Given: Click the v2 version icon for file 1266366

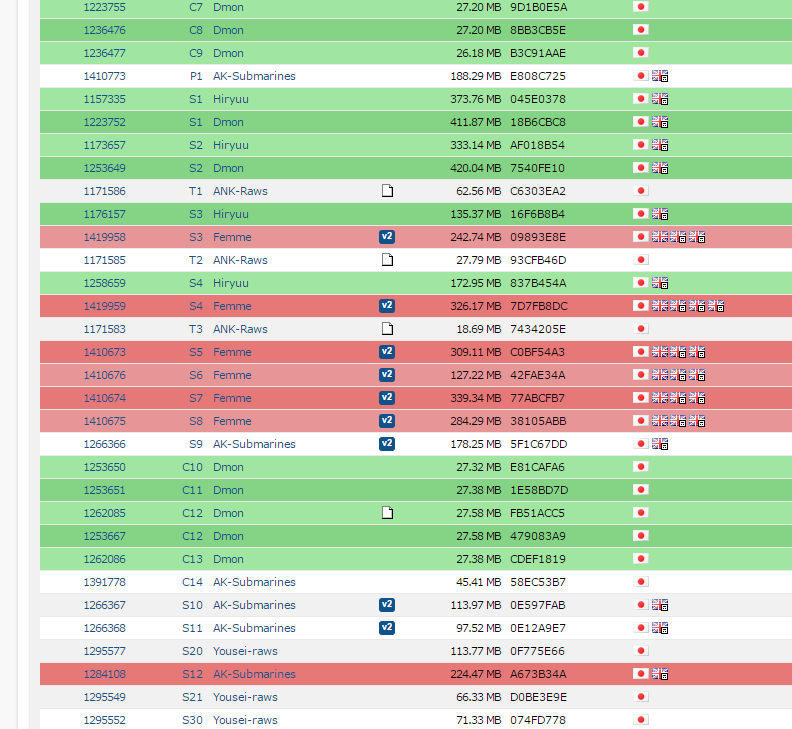Looking at the screenshot, I should click(387, 444).
